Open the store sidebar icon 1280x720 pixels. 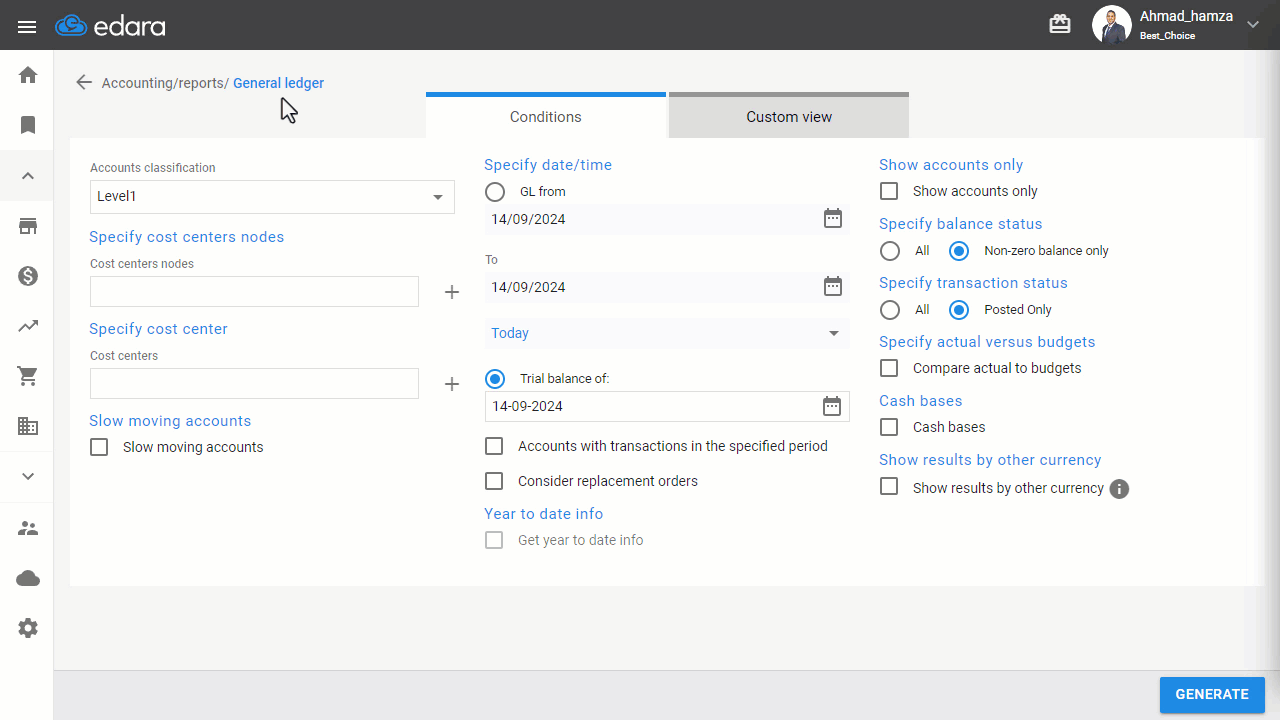(x=28, y=226)
